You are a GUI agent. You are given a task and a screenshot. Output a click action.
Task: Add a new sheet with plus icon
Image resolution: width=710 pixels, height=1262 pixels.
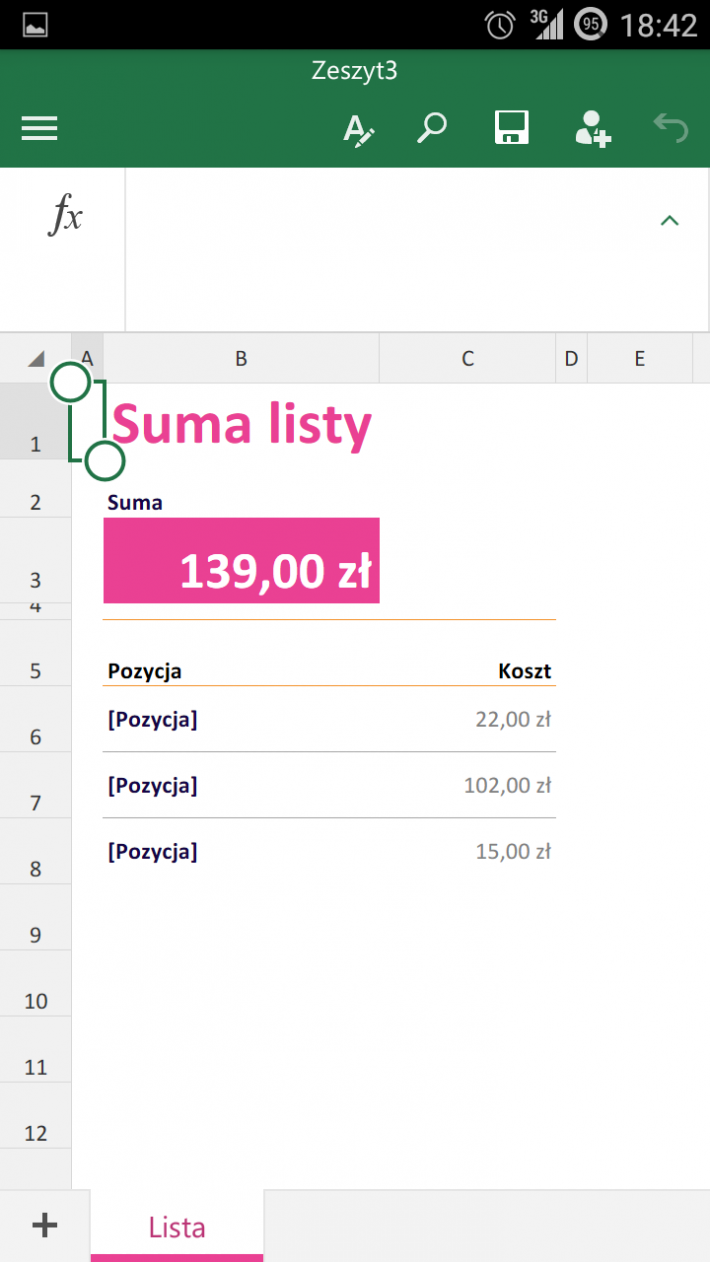pyautogui.click(x=44, y=1225)
